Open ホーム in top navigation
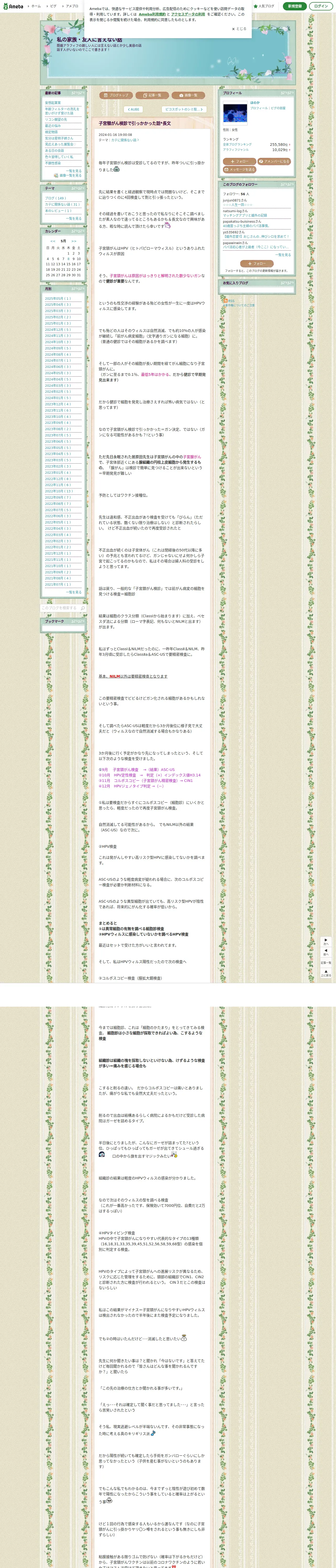 36,6
